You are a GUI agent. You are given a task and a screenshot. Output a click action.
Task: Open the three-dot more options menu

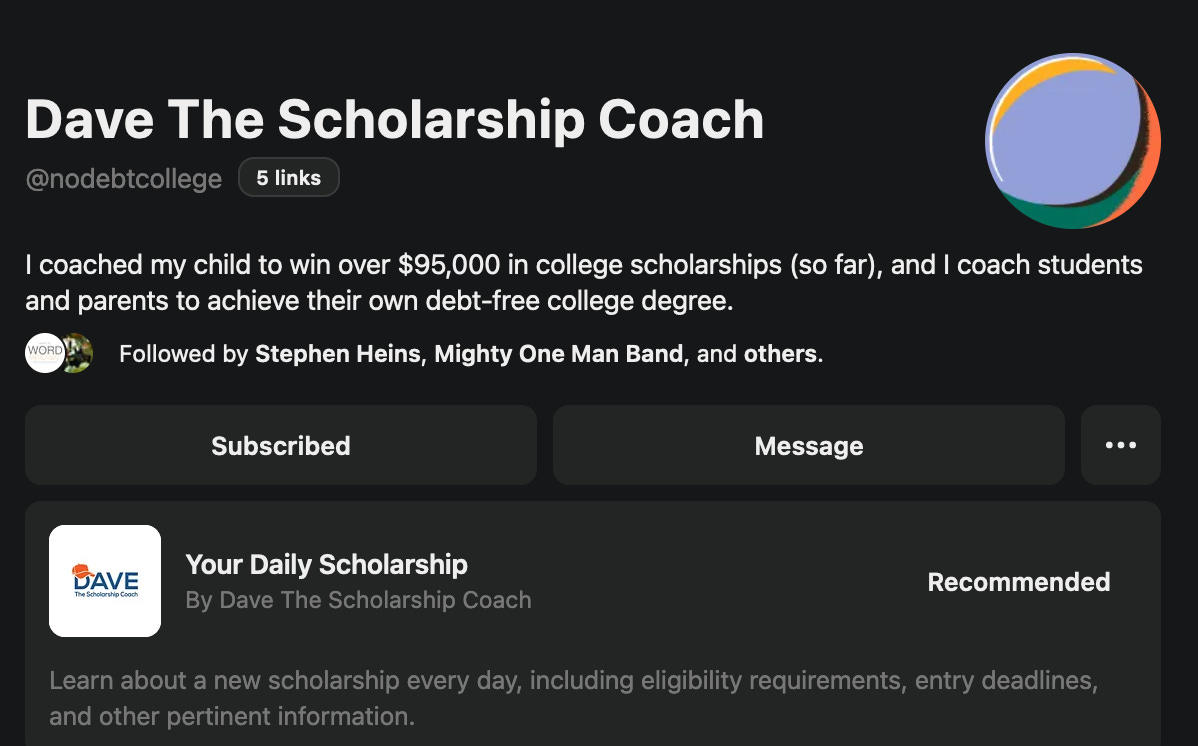click(1121, 445)
